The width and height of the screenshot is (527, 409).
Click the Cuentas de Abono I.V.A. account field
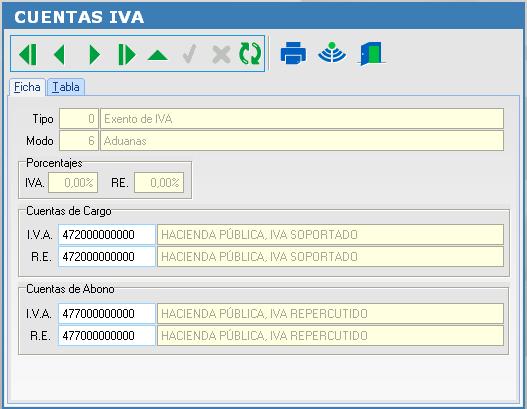click(107, 314)
